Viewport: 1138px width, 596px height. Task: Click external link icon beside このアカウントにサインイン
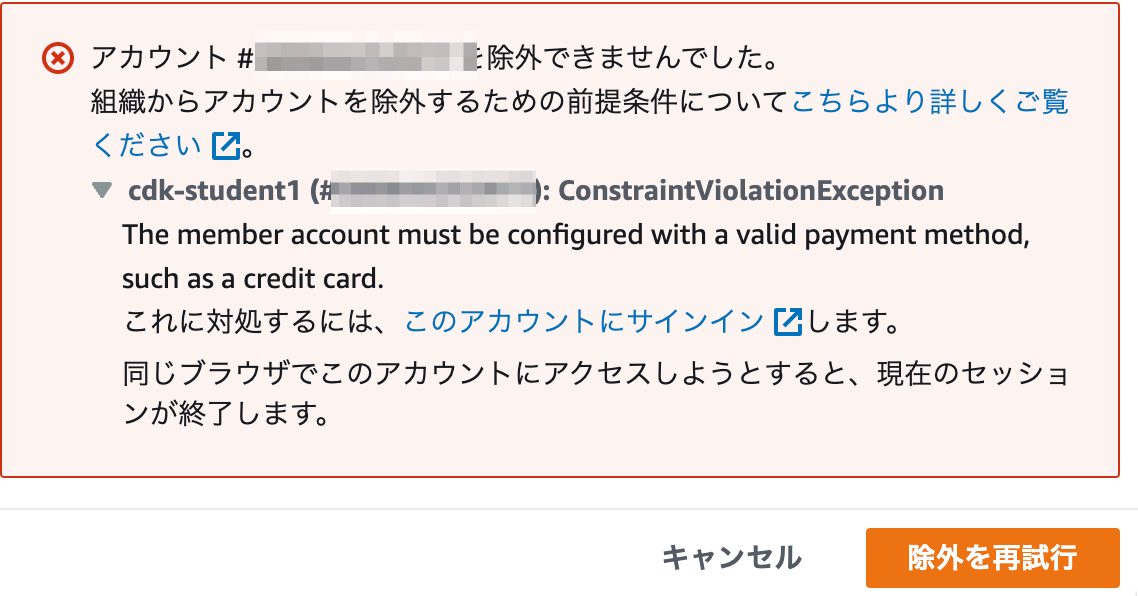point(787,322)
